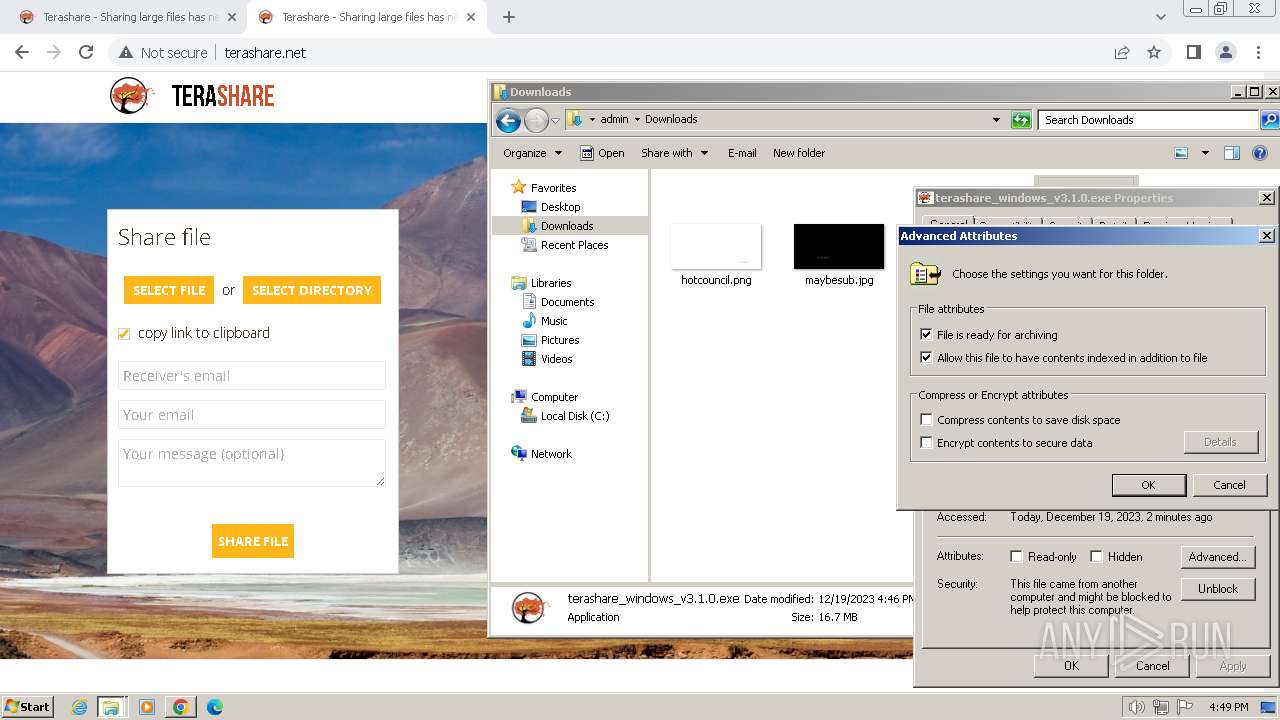
Task: Switch to the first Terashare browser tab
Action: pos(127,17)
